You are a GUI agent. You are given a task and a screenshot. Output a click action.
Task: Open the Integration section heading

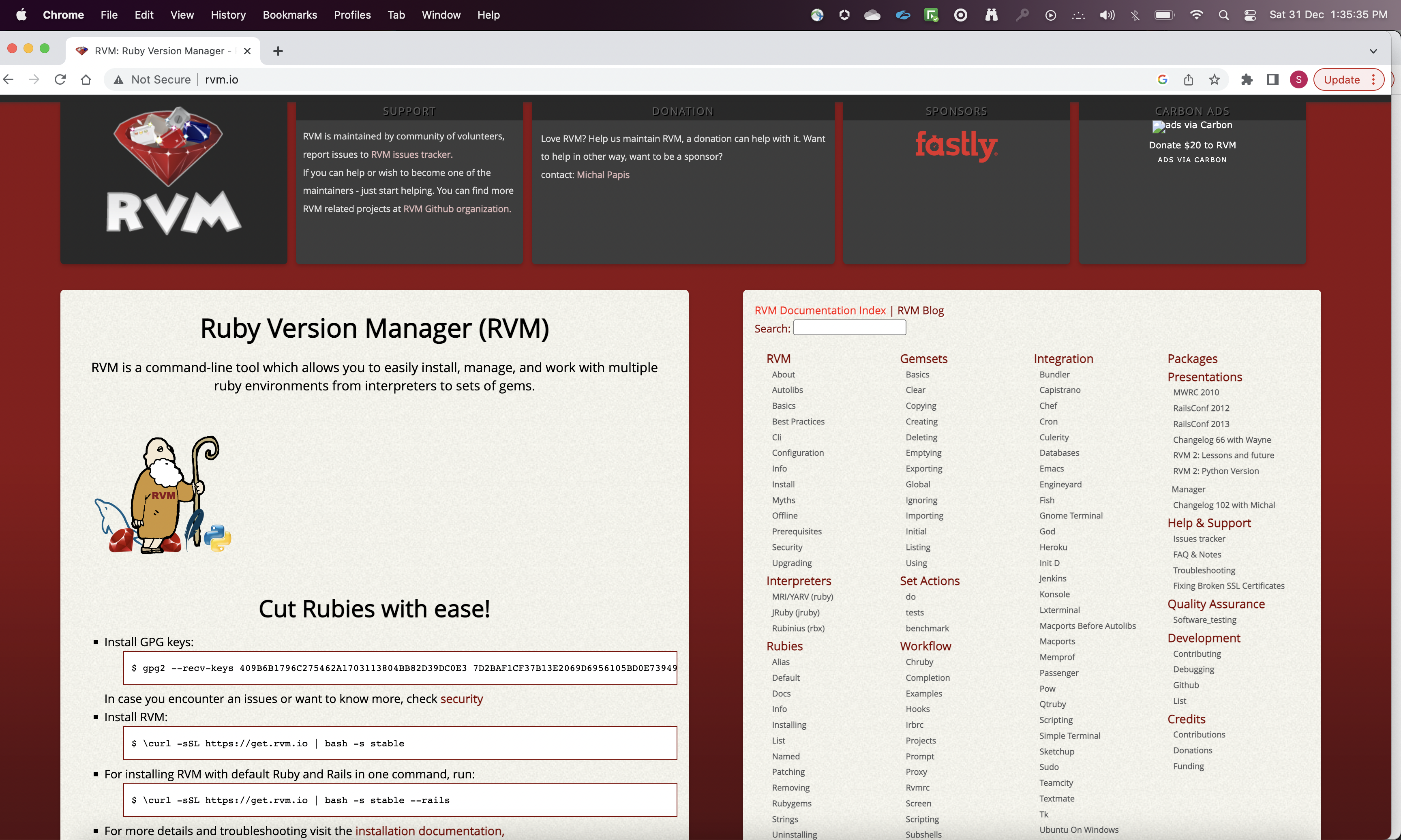(x=1063, y=359)
